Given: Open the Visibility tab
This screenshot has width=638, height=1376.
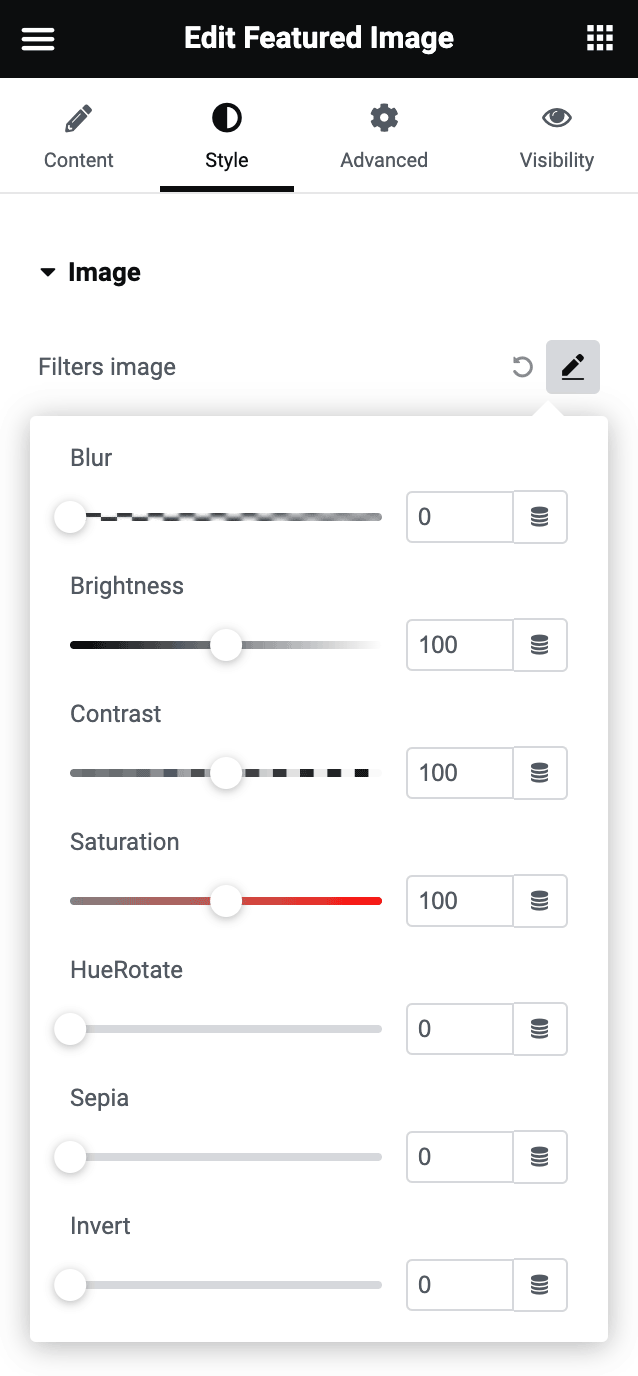Looking at the screenshot, I should 556,138.
